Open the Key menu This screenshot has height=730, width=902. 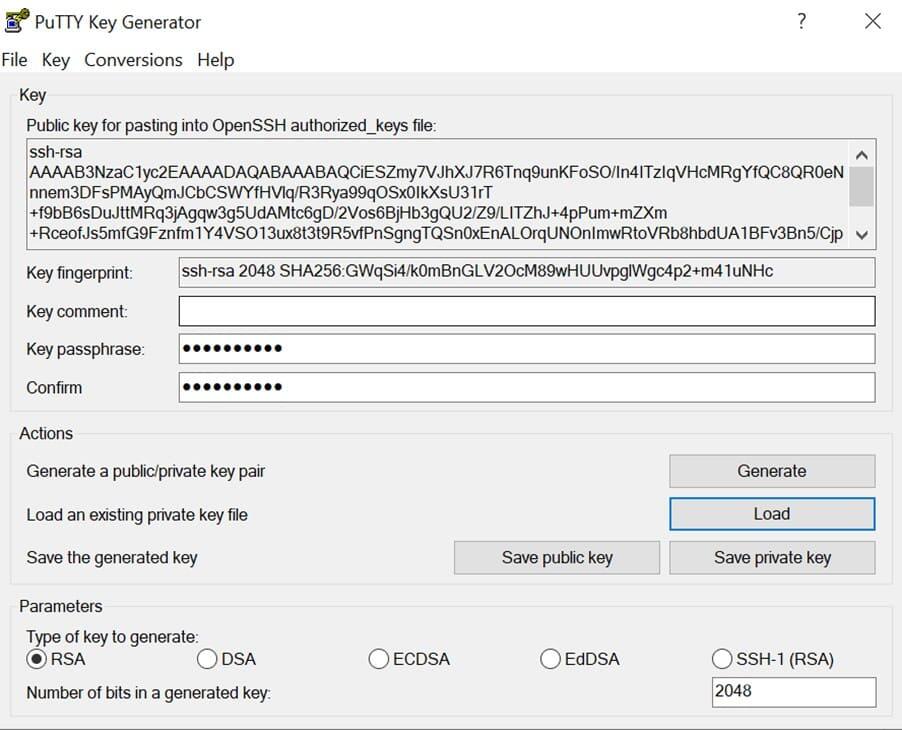pos(56,60)
